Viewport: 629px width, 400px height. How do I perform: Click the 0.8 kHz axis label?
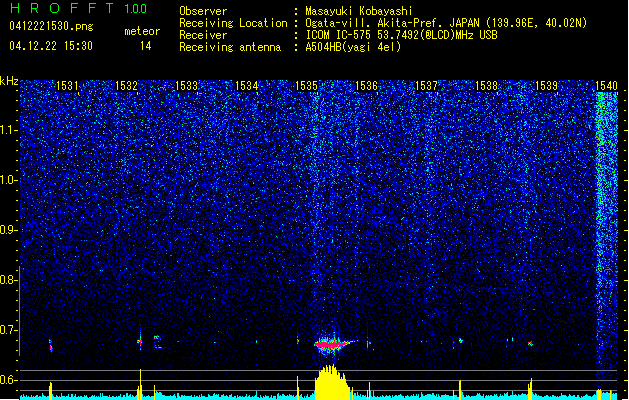7,280
